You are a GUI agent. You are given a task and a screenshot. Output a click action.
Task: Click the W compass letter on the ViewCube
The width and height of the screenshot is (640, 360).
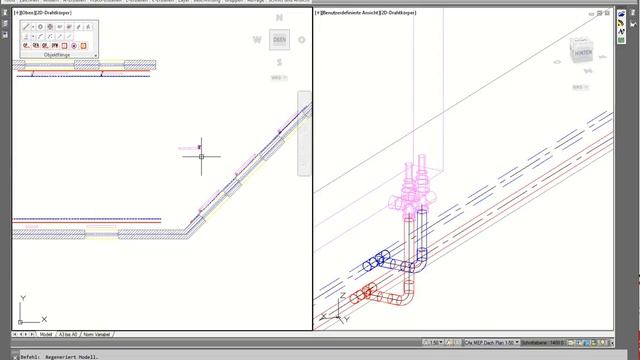[257, 40]
